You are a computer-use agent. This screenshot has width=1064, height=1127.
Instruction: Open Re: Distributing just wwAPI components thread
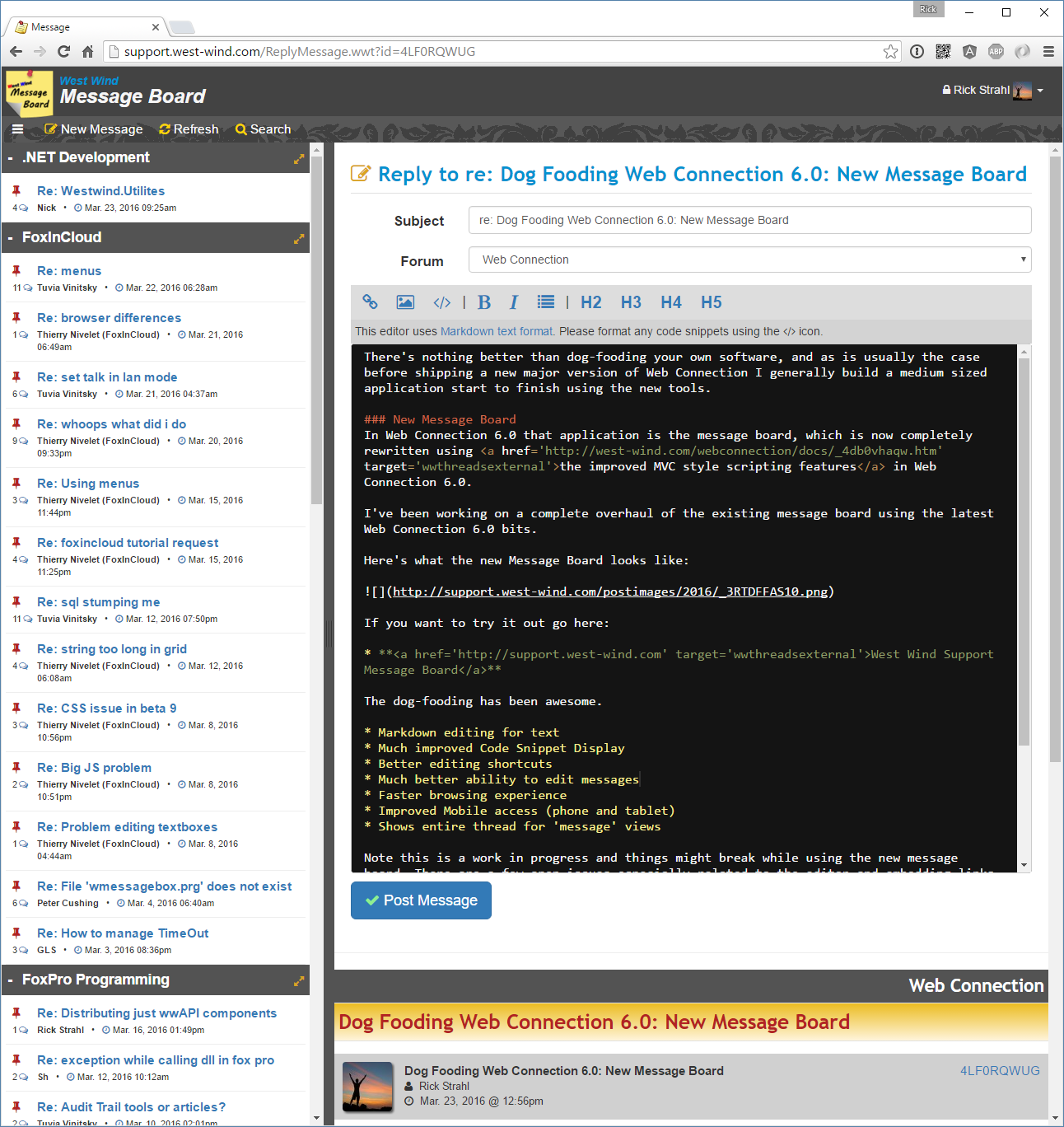[156, 1013]
